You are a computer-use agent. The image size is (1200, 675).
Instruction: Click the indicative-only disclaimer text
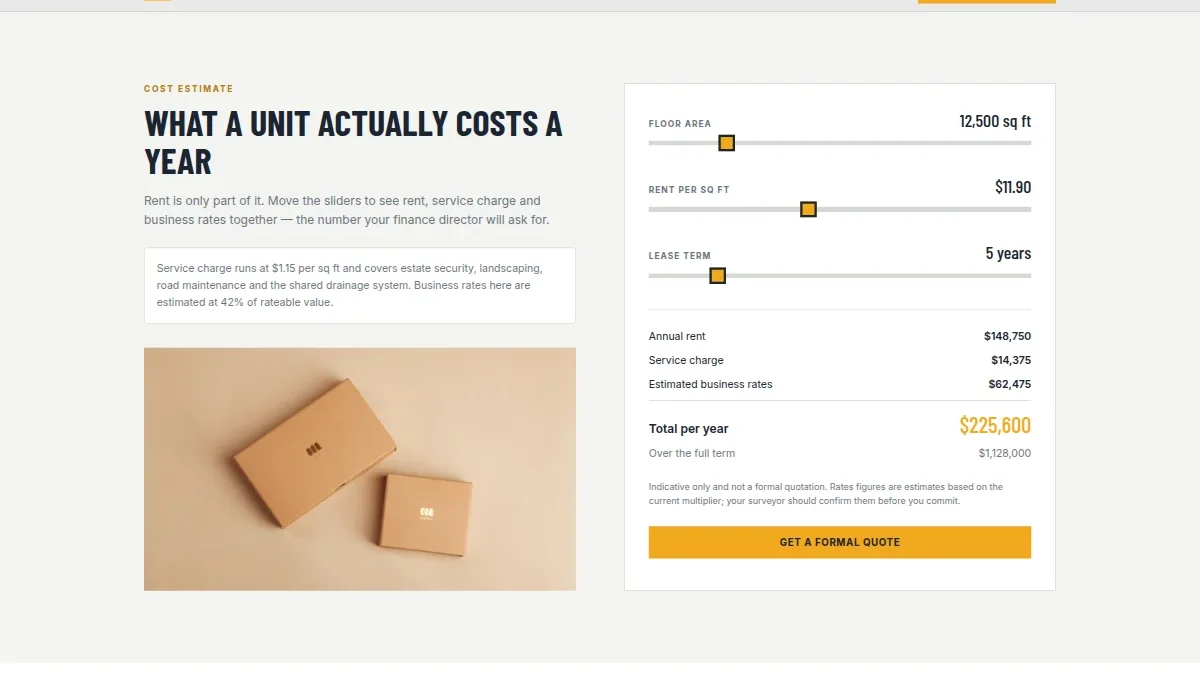click(826, 494)
